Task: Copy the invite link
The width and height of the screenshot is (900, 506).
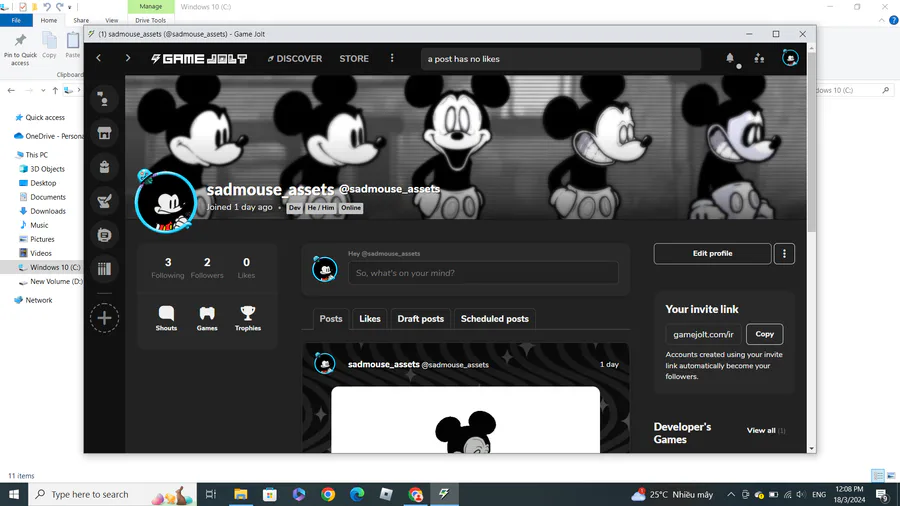Action: (765, 334)
